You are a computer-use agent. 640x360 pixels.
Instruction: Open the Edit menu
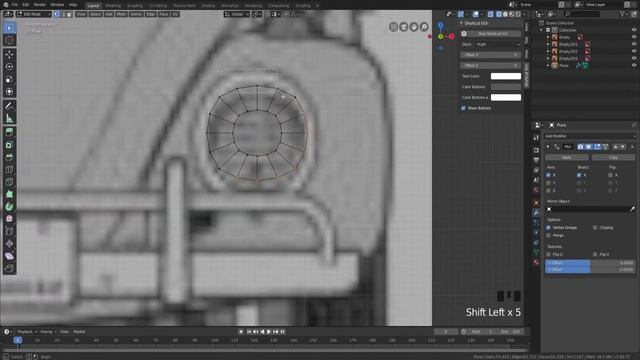point(26,5)
